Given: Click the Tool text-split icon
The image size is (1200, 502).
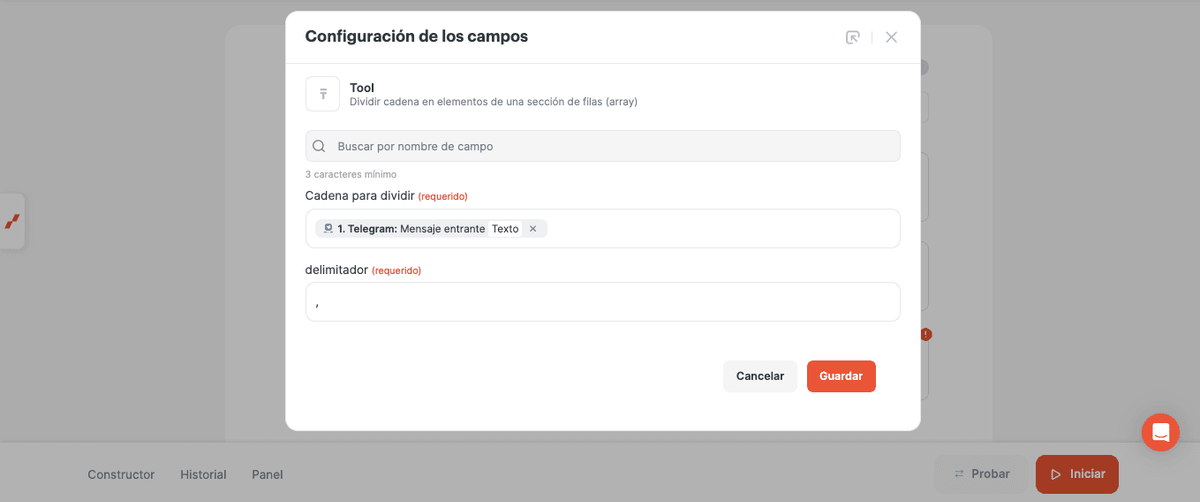Looking at the screenshot, I should (323, 94).
